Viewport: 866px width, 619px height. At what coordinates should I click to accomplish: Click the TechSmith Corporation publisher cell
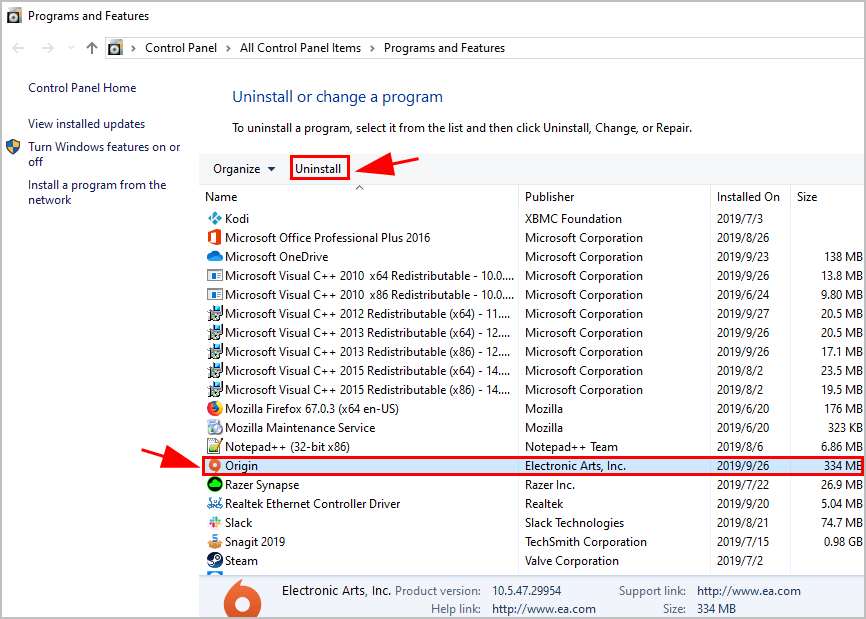[x=586, y=542]
